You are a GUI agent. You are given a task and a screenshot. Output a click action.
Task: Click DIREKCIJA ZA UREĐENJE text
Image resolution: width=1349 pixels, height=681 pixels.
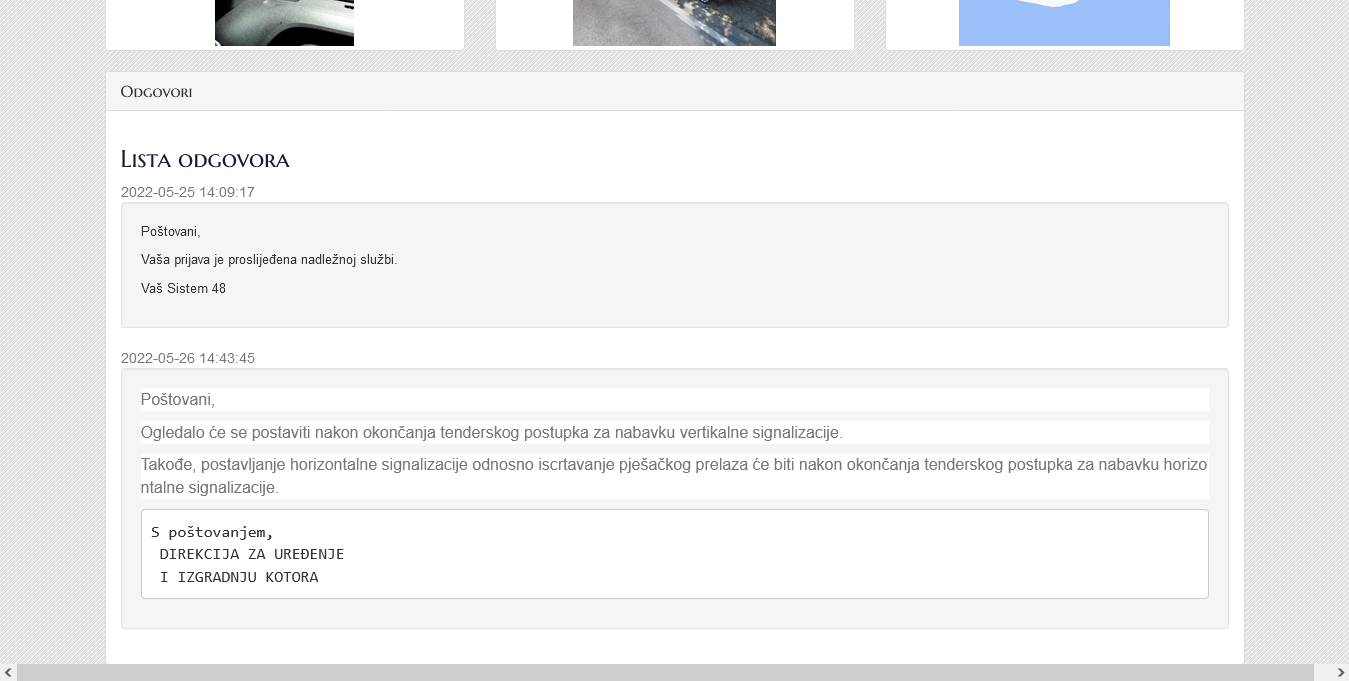252,554
